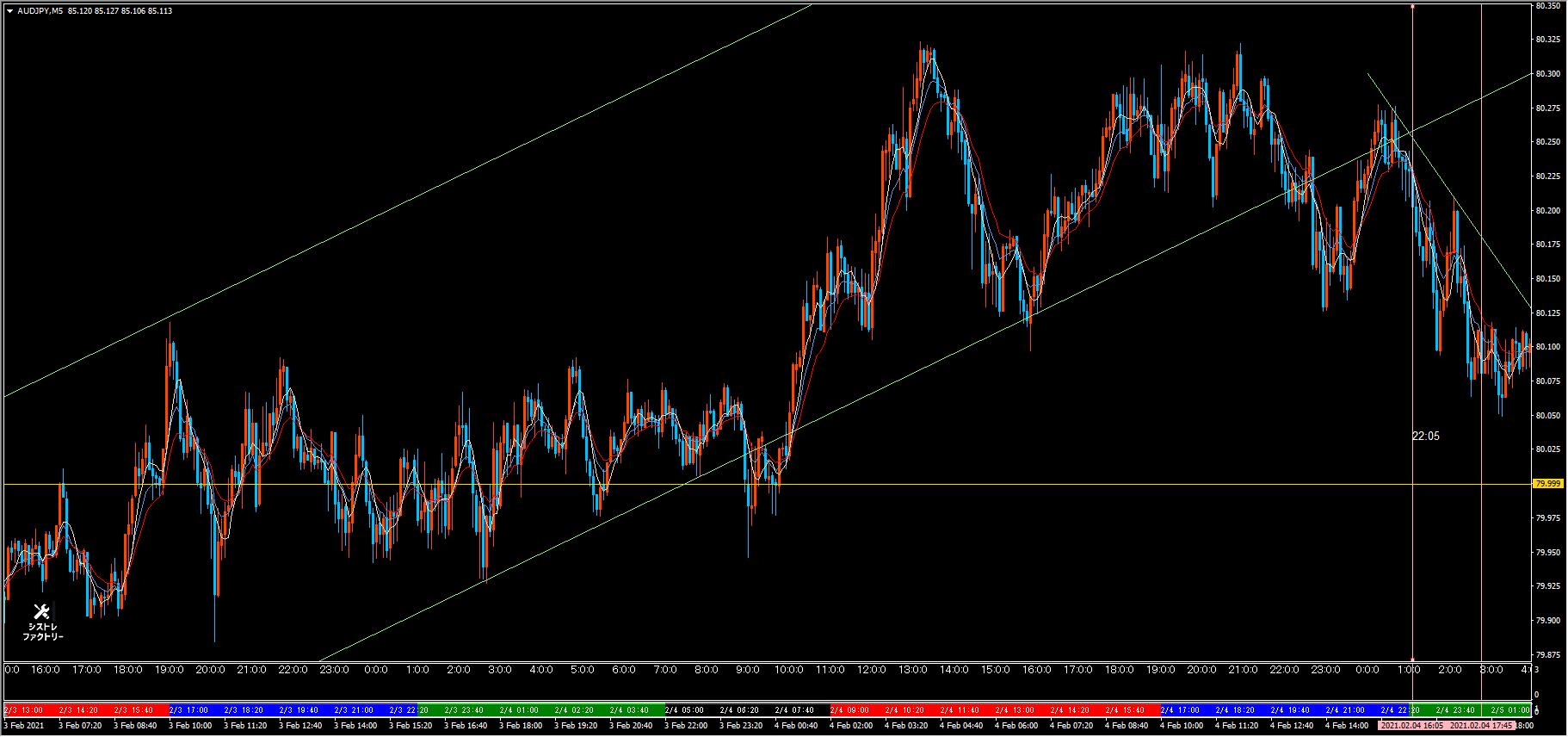Viewport: 1568px width, 737px height.
Task: Click the 80.350 label on the price axis
Action: pos(1547,5)
